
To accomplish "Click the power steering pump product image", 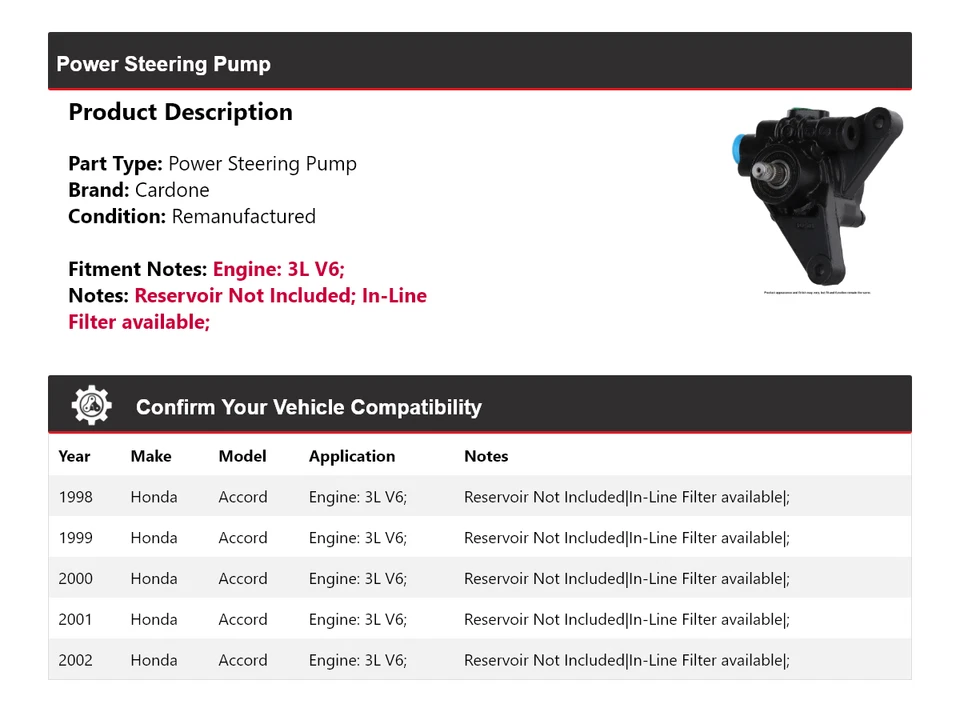I will point(817,194).
